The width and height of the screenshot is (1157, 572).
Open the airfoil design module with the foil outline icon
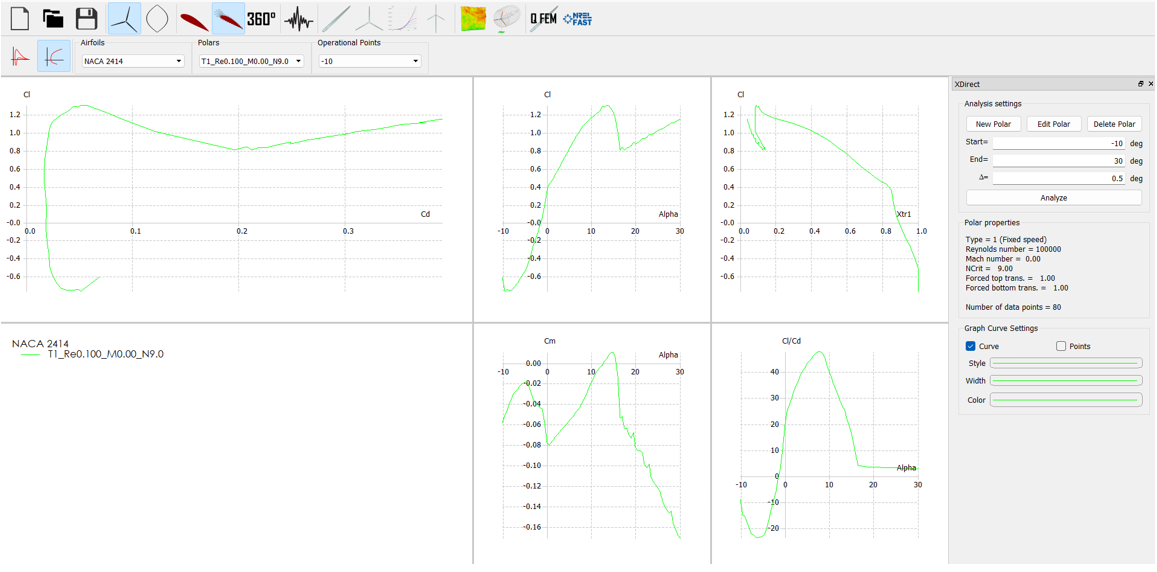157,18
